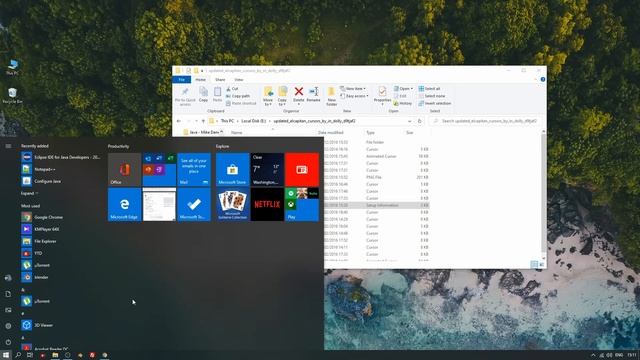
Task: Open the Easy access dropdown
Action: point(354,96)
